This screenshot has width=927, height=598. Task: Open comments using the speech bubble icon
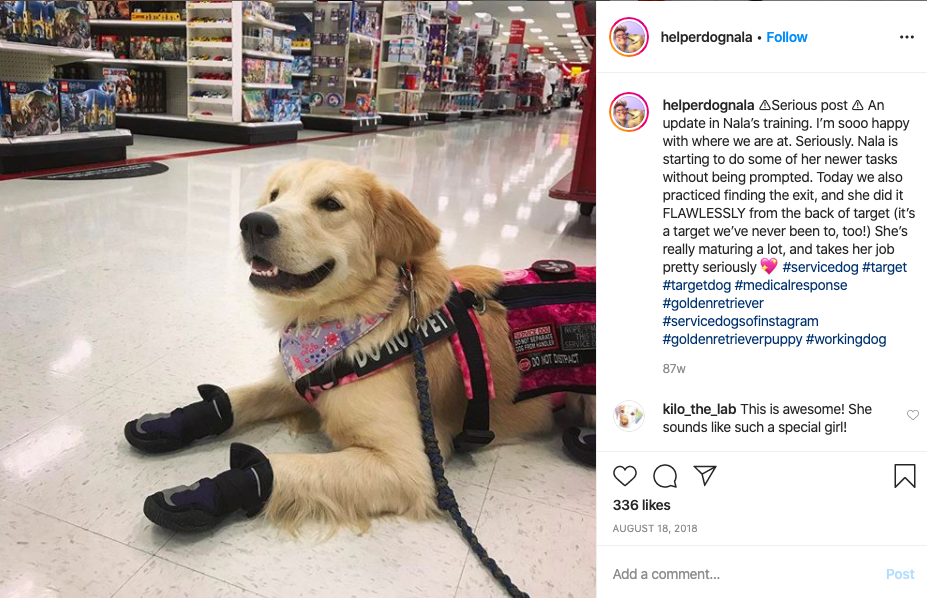pos(665,476)
